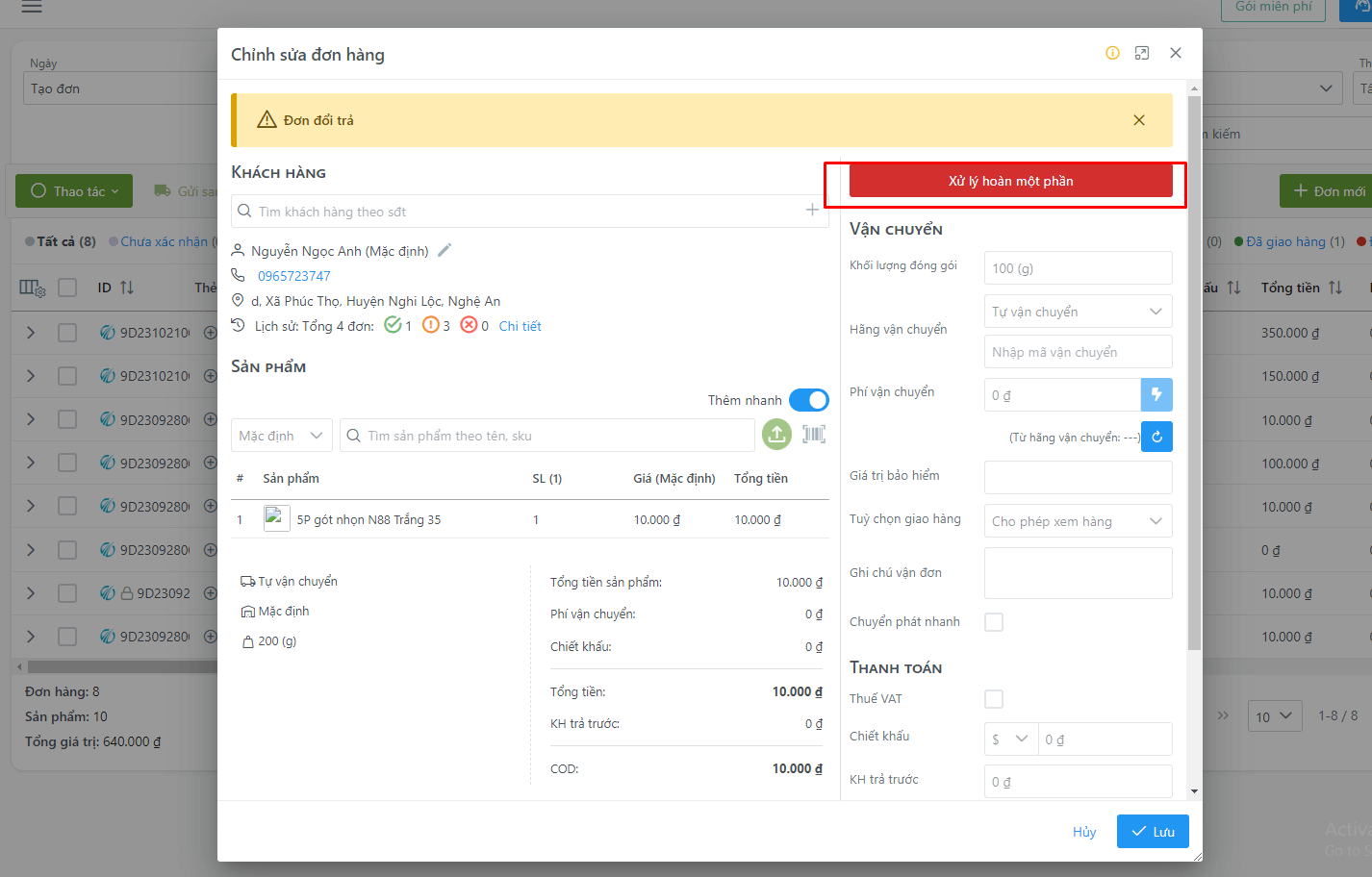The height and width of the screenshot is (877, 1372).
Task: Open the page size 10 dropdown
Action: pyautogui.click(x=1275, y=716)
